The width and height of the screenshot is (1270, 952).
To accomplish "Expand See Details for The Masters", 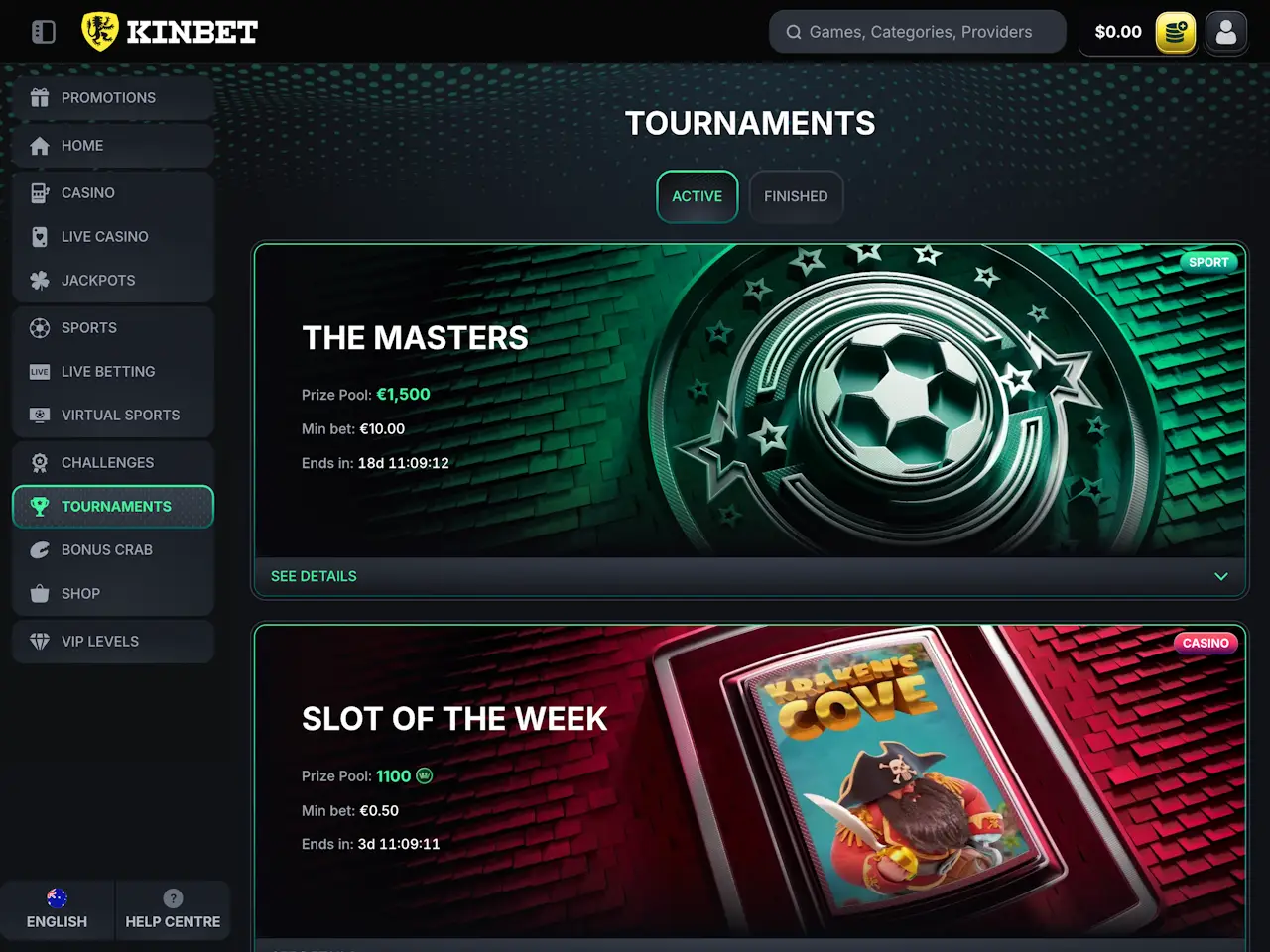I will (314, 576).
